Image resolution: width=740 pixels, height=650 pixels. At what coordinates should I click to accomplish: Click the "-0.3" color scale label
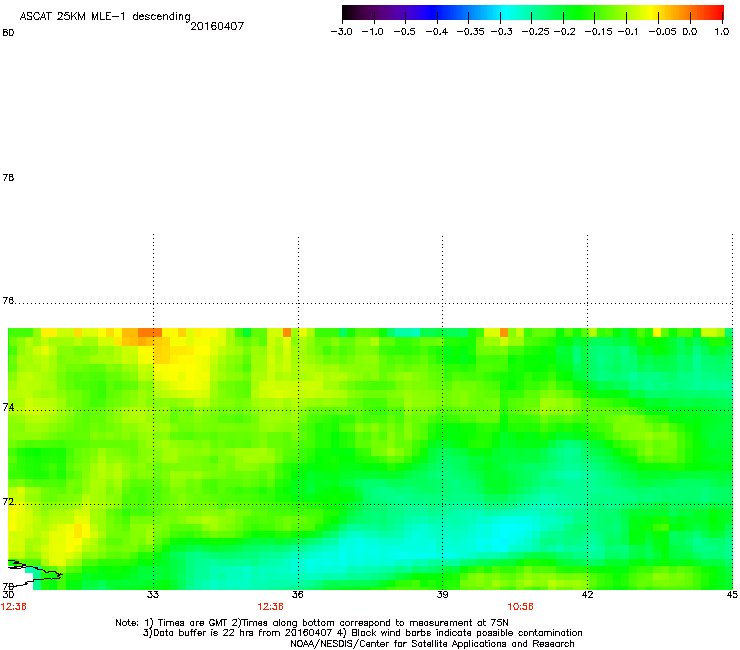(x=502, y=32)
